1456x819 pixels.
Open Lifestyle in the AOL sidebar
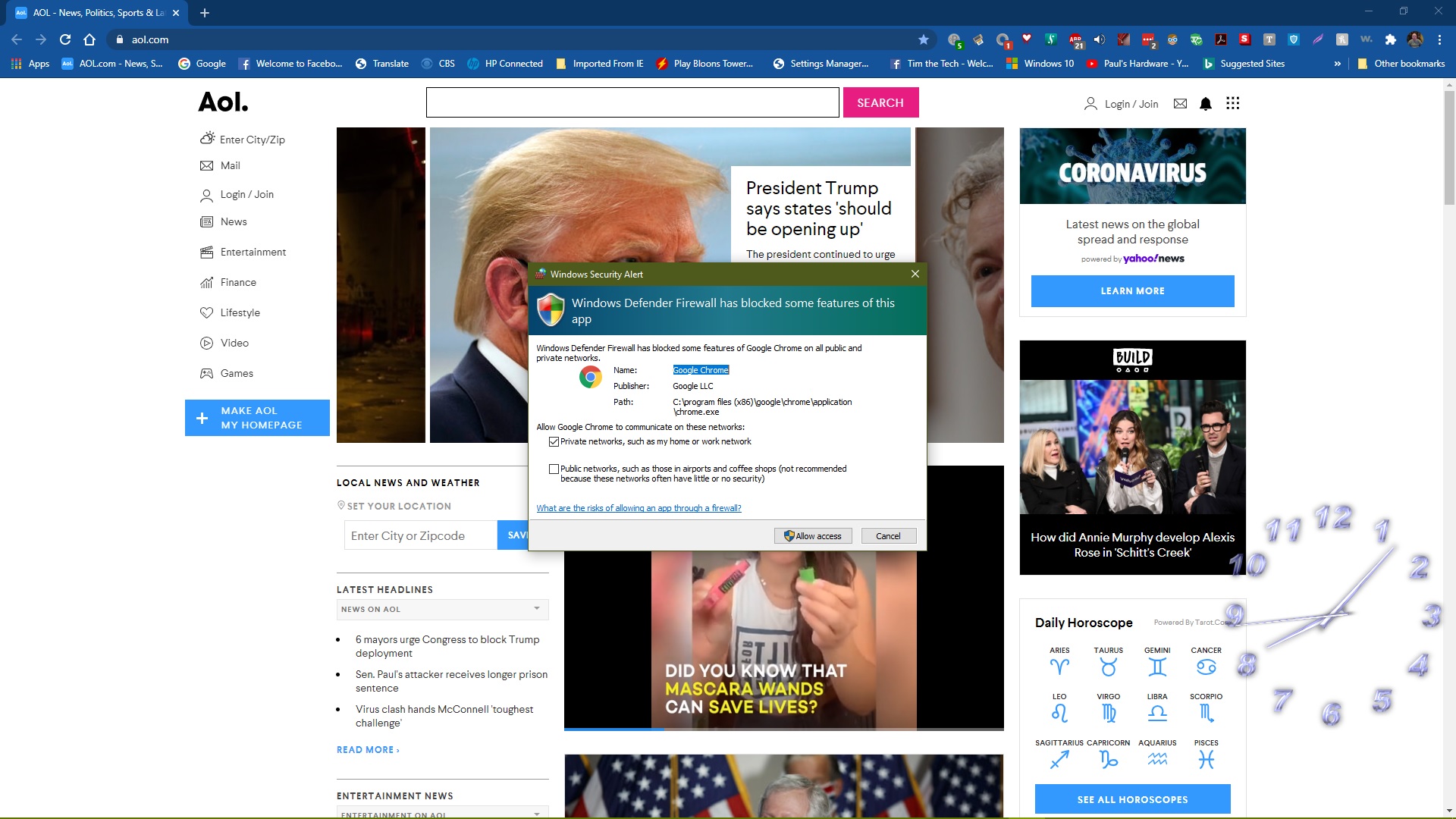pyautogui.click(x=229, y=312)
